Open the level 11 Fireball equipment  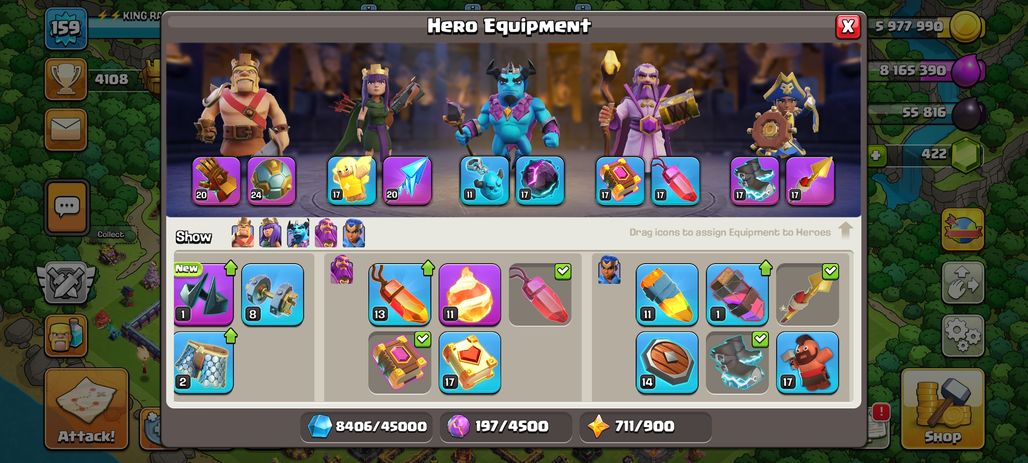[x=469, y=294]
